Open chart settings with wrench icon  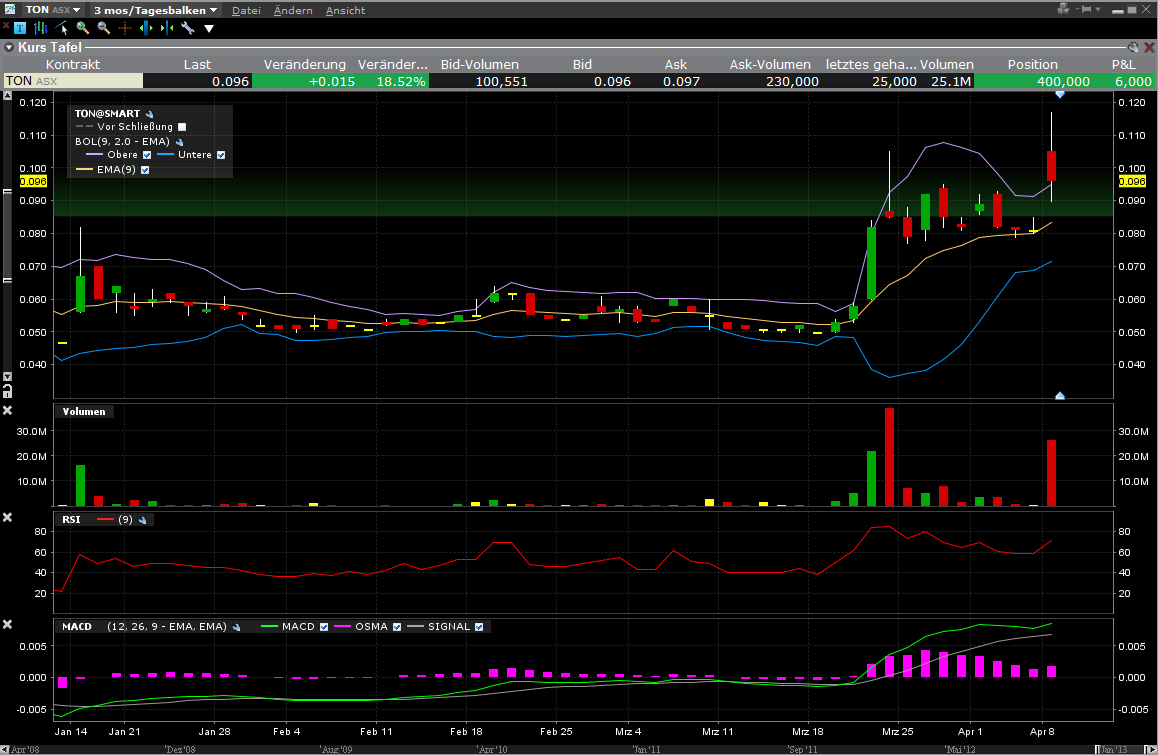187,28
